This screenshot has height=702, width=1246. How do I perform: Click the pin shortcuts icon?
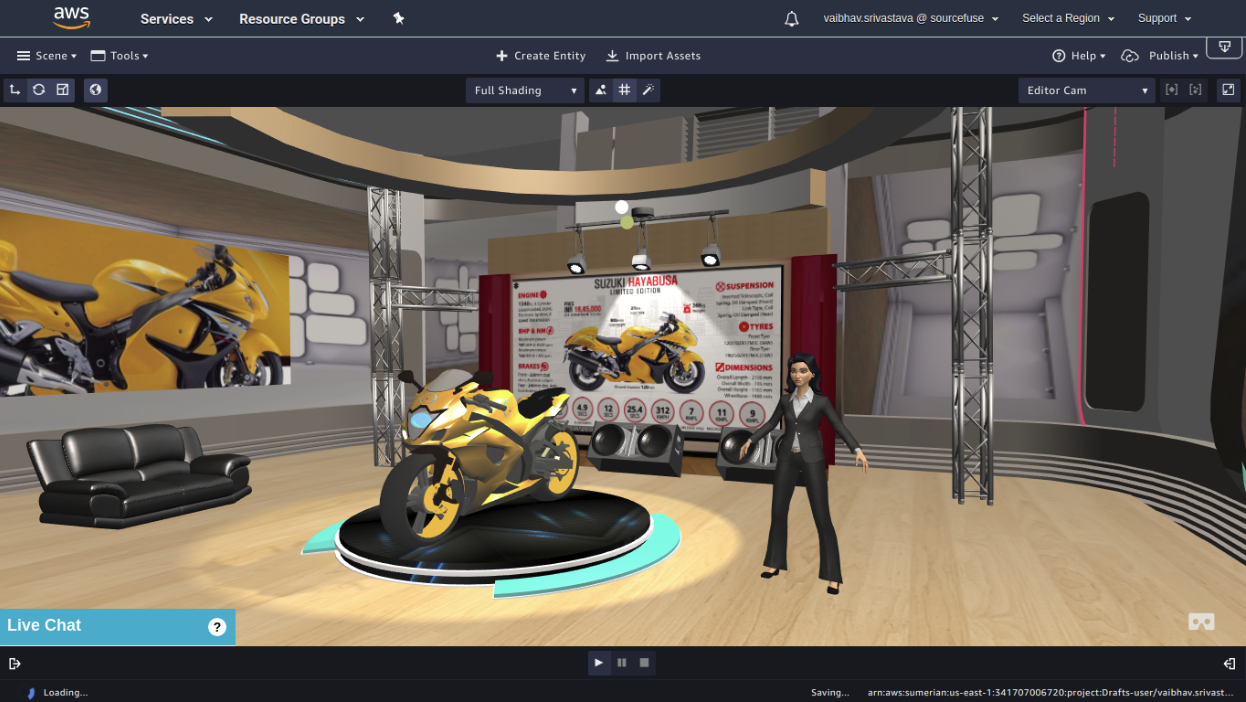[399, 18]
